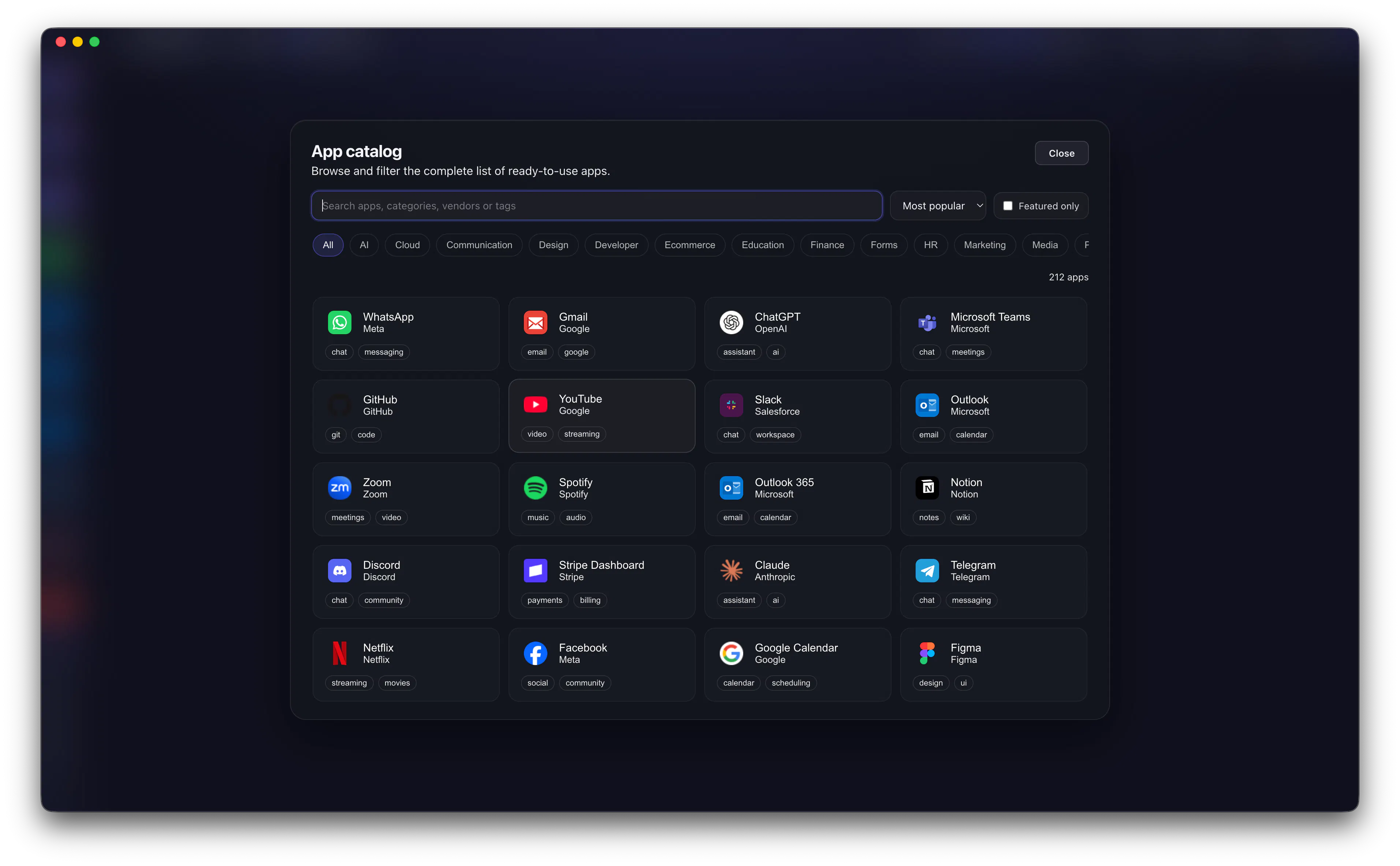Viewport: 1400px width, 866px height.
Task: Click the workspace tag on Slack card
Action: [774, 434]
